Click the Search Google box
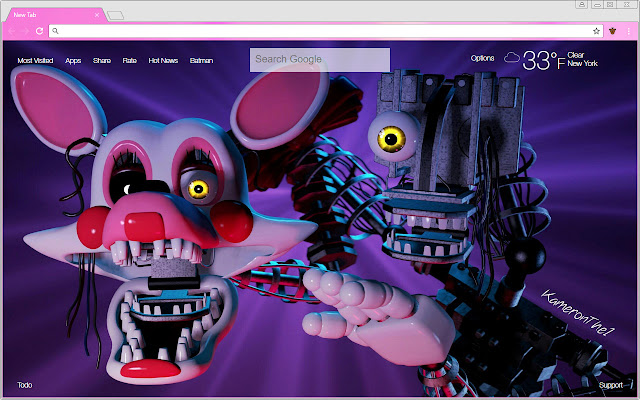The width and height of the screenshot is (640, 400). coord(320,60)
